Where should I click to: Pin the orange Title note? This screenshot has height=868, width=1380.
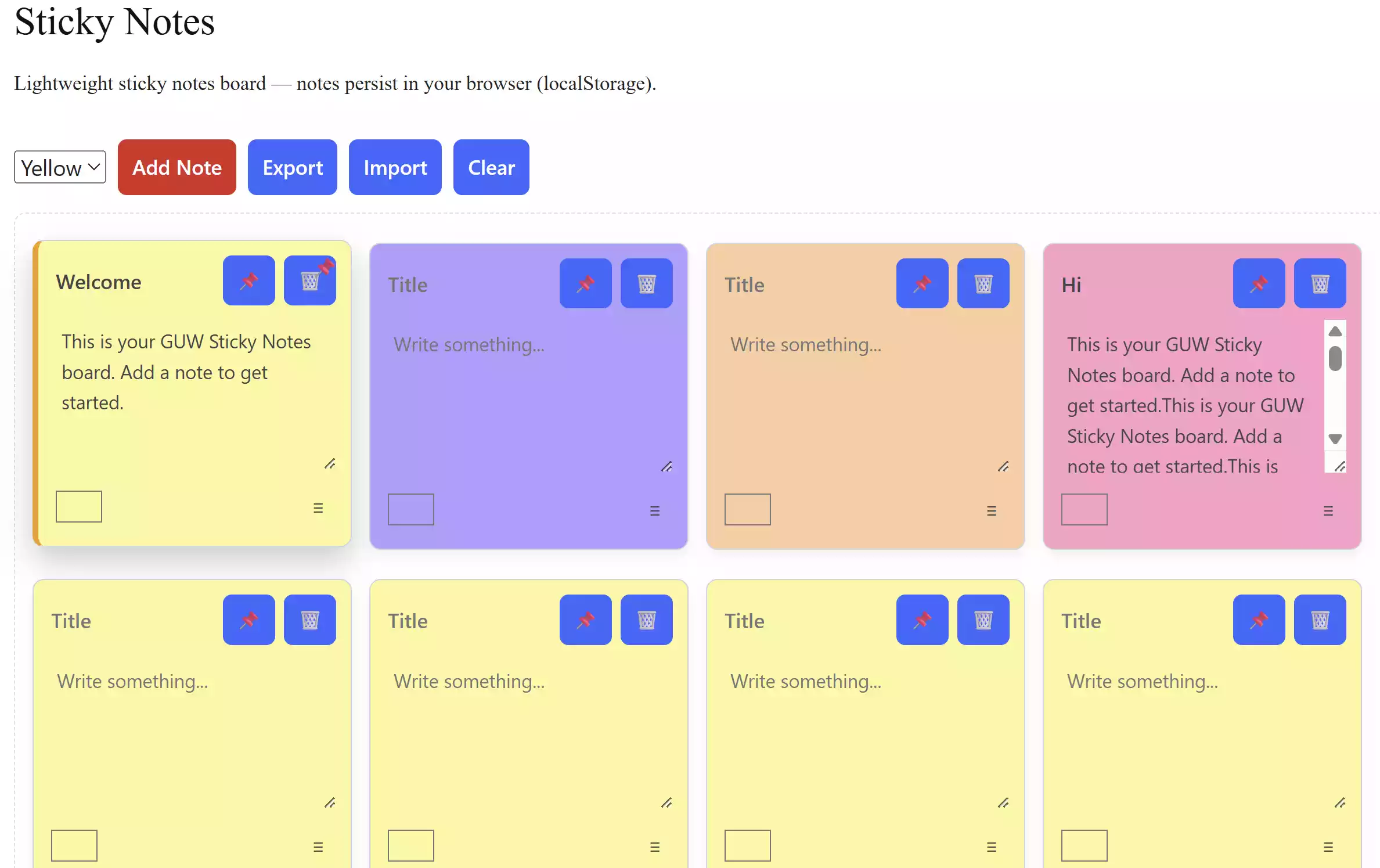point(922,283)
